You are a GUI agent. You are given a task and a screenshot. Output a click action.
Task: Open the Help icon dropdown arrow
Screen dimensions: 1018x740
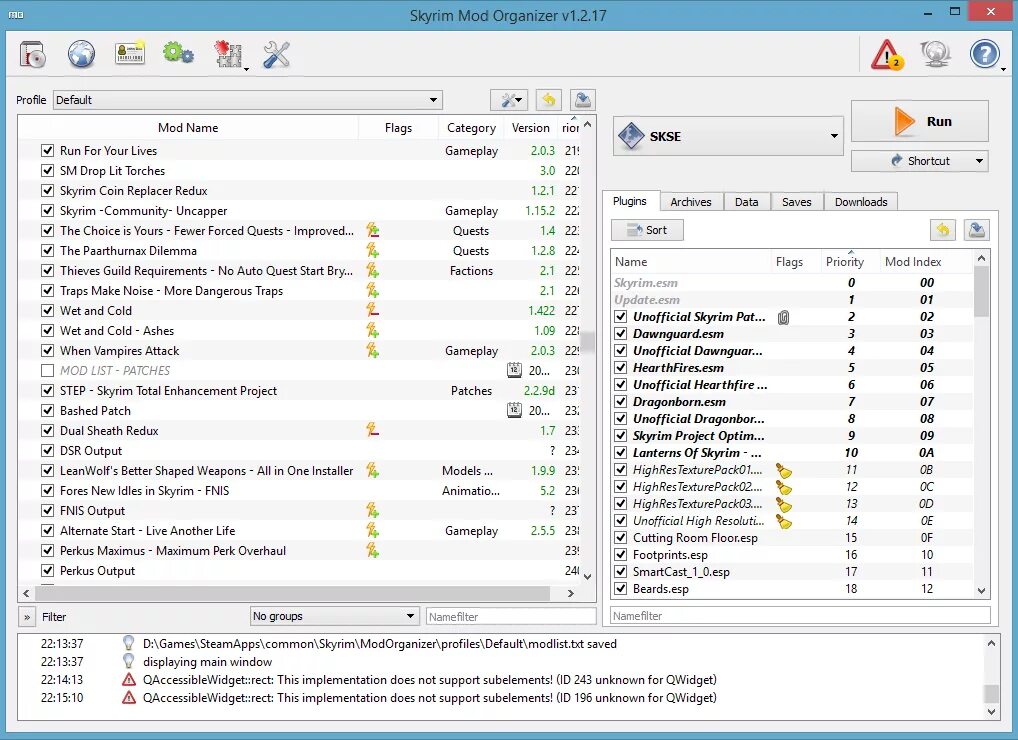[1004, 69]
